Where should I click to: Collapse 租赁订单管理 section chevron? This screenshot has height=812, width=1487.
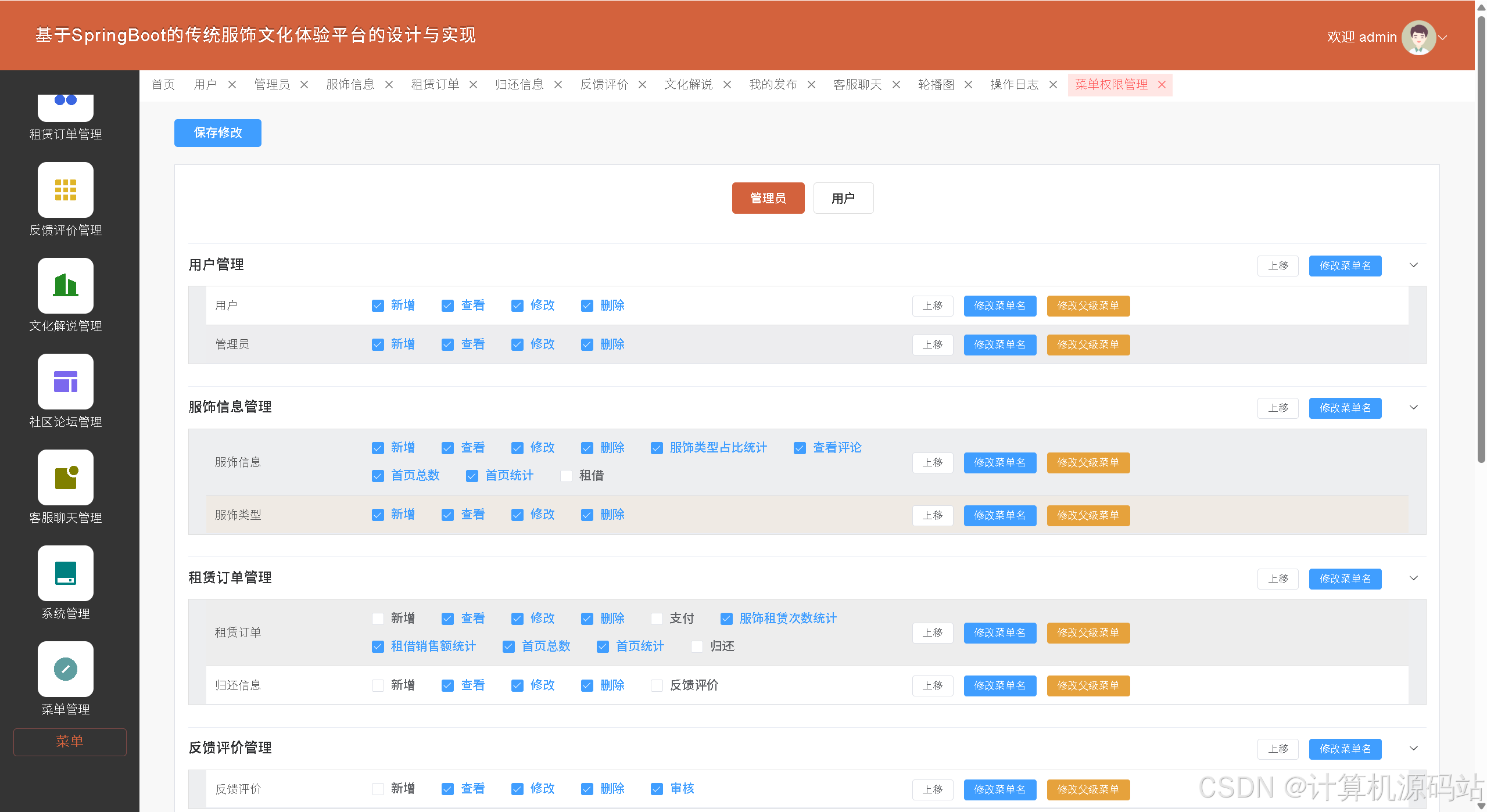click(1414, 579)
